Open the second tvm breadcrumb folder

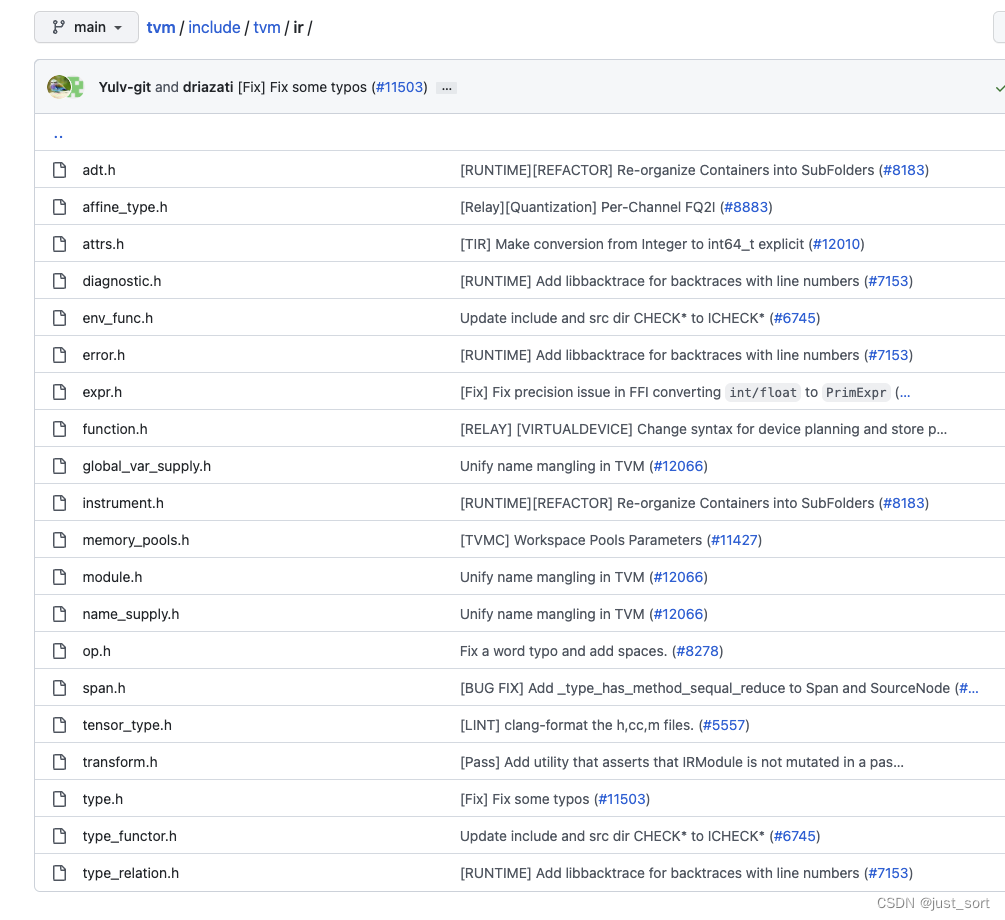267,28
